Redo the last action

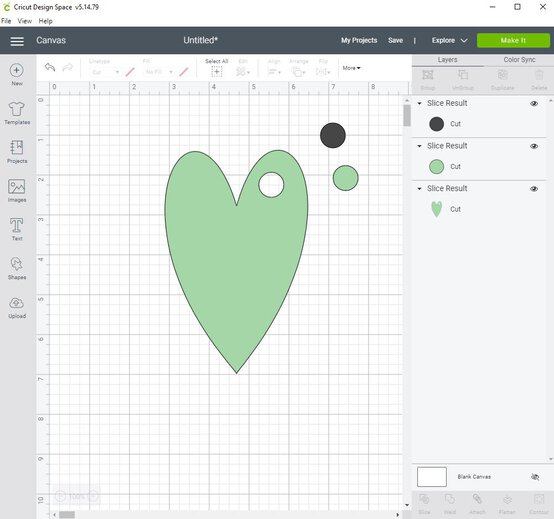(x=67, y=67)
